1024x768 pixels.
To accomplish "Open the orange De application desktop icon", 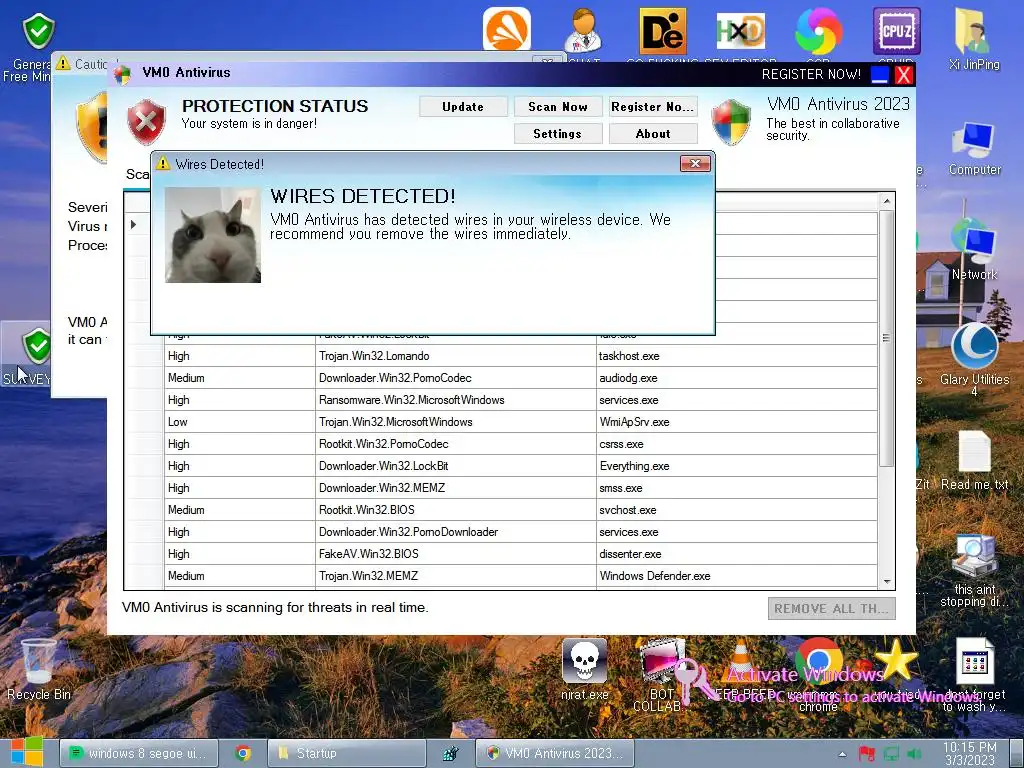I will 663,31.
